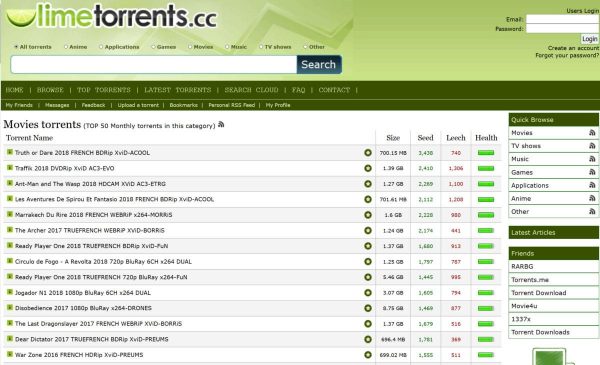Select the Games radio button
Viewport: 600px width, 365px height.
click(x=153, y=47)
